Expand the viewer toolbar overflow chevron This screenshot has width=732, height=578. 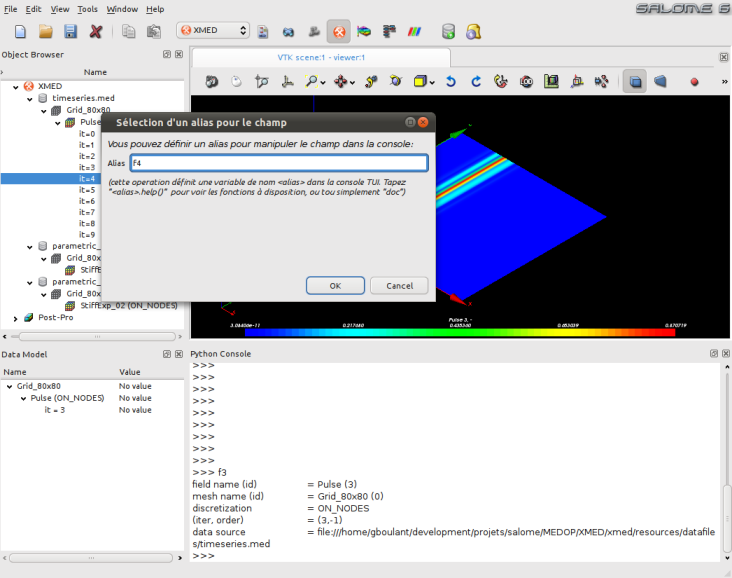[x=725, y=82]
